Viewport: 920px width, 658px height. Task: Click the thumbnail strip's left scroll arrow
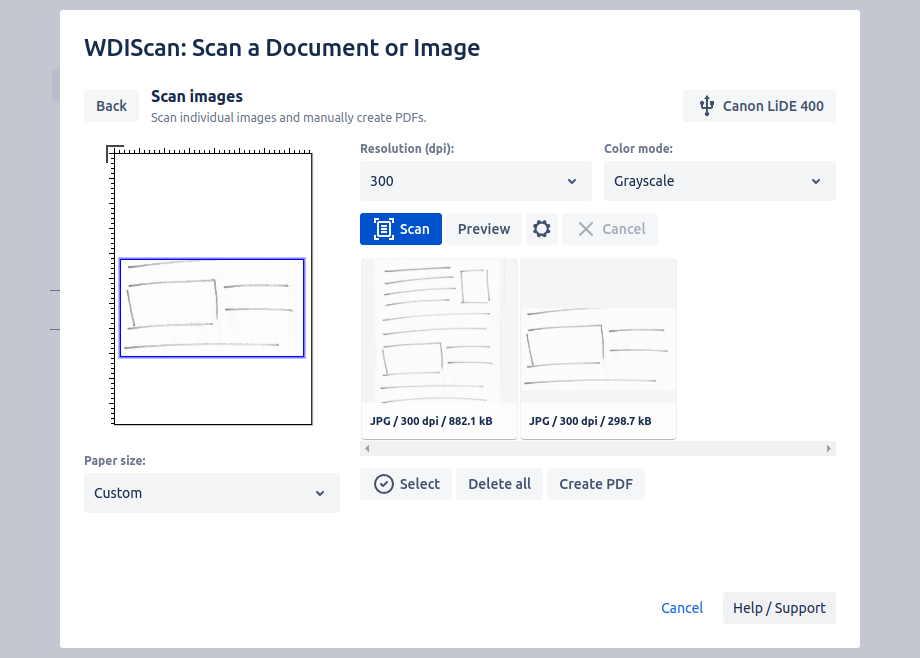tap(366, 449)
